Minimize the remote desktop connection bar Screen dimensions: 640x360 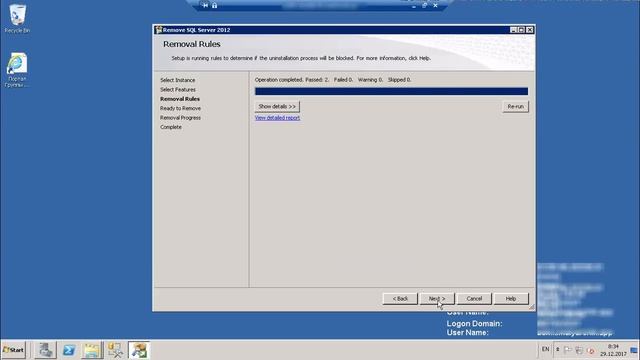[414, 6]
